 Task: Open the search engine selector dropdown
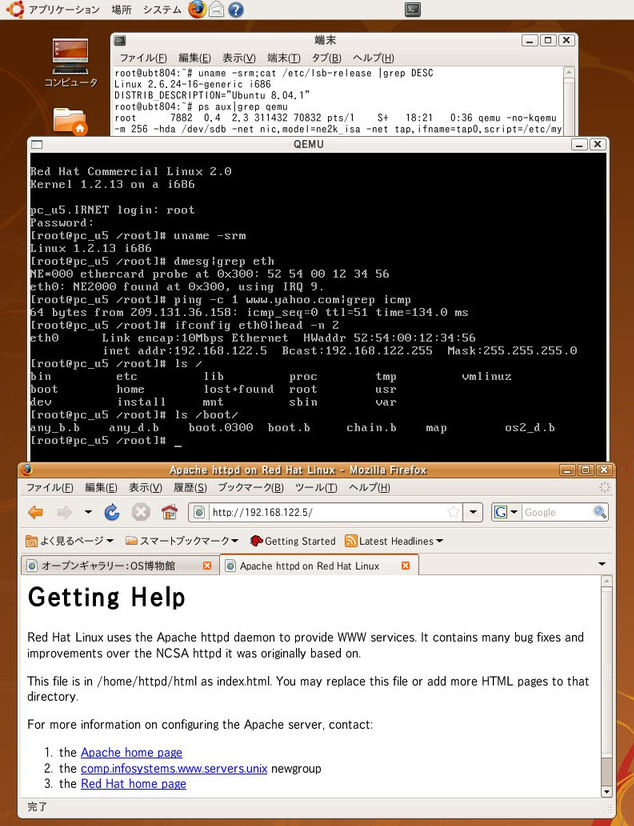(x=507, y=512)
